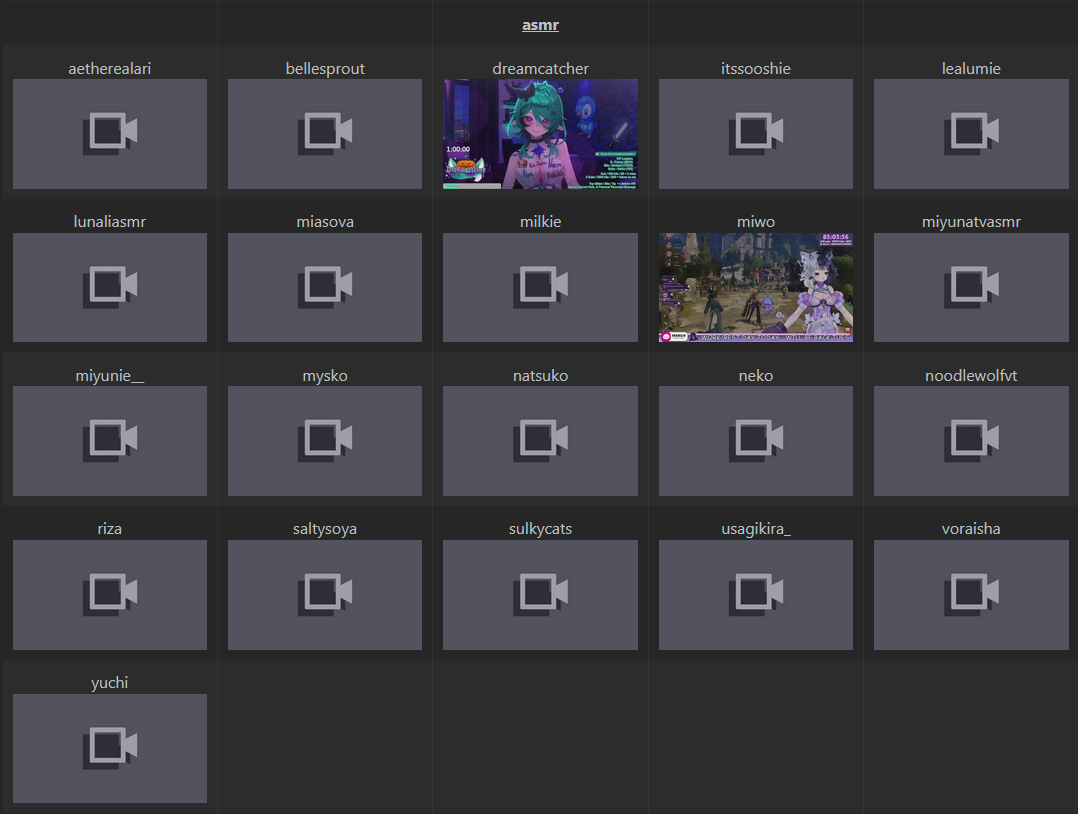This screenshot has width=1078, height=814.
Task: Select the miasova channel name
Action: click(325, 222)
